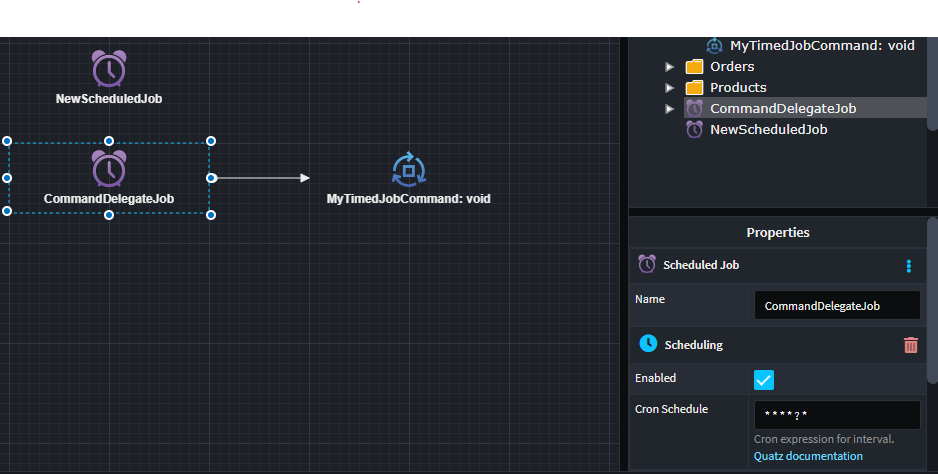Viewport: 938px width, 474px height.
Task: Expand the Products folder node
Action: tap(670, 88)
